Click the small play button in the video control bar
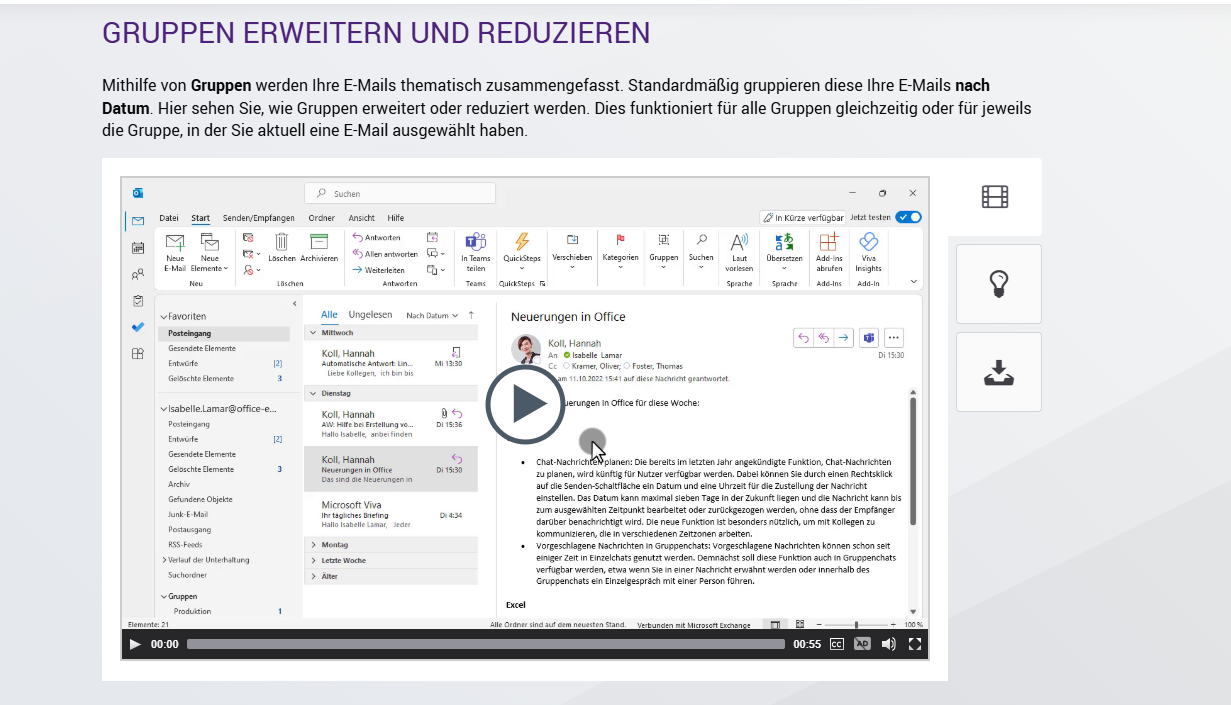 click(x=135, y=645)
